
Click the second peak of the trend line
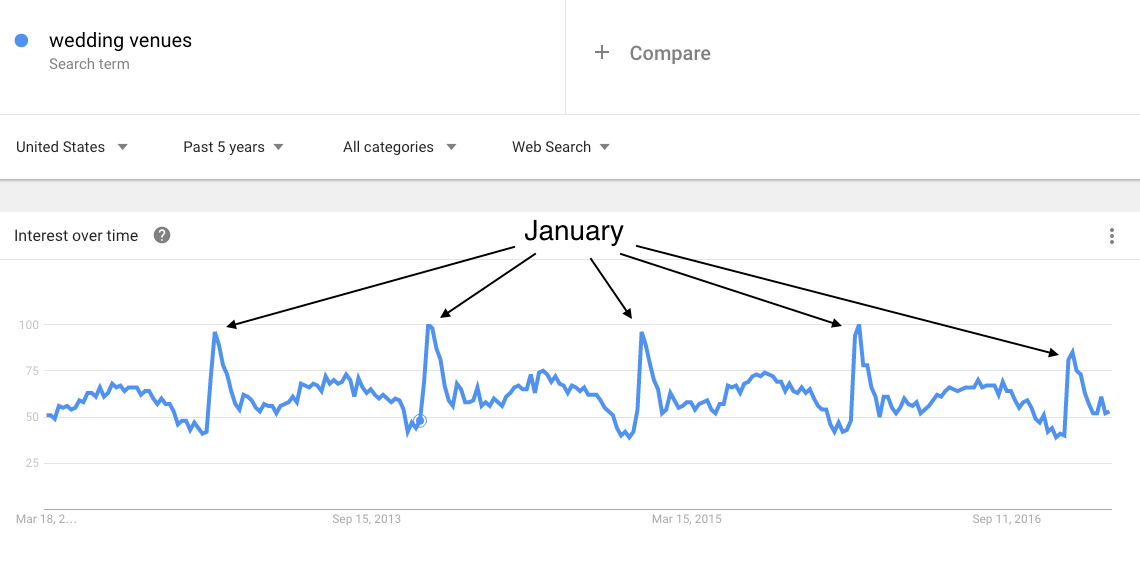[x=429, y=326]
